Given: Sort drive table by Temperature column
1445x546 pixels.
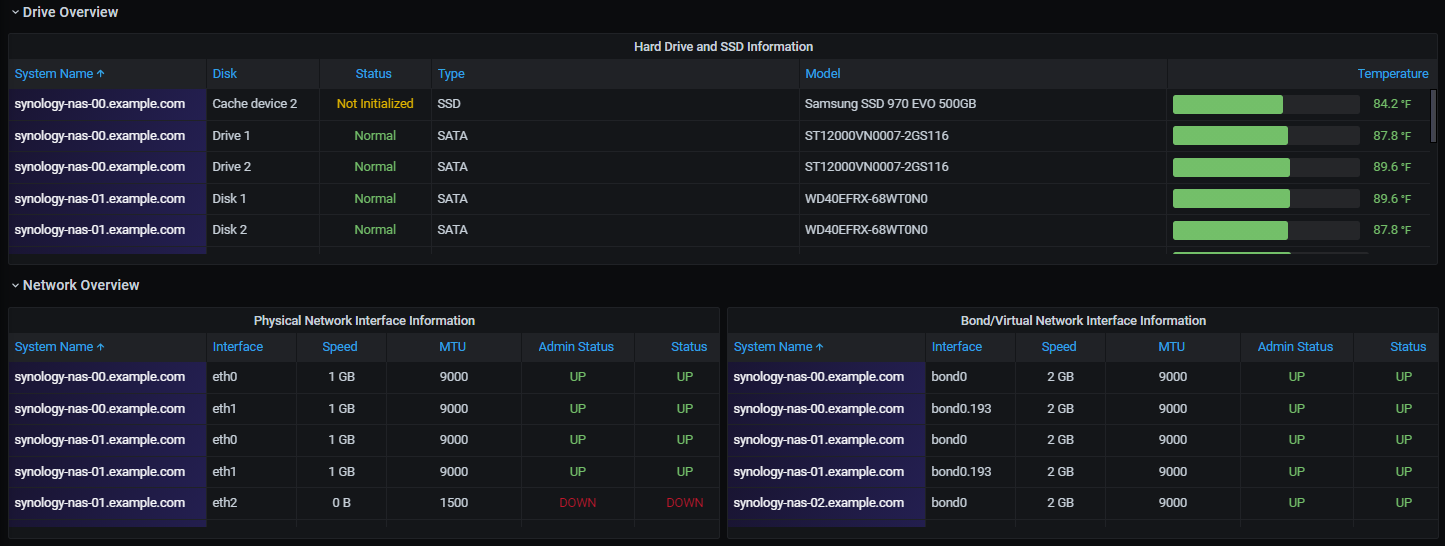Looking at the screenshot, I should click(x=1392, y=74).
